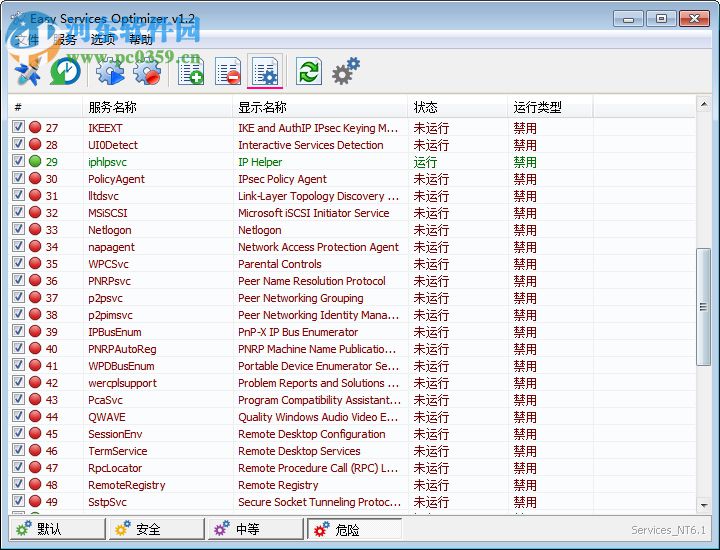Screen dimensions: 720x550
Task: Select the 默认 preset button
Action: coord(57,529)
